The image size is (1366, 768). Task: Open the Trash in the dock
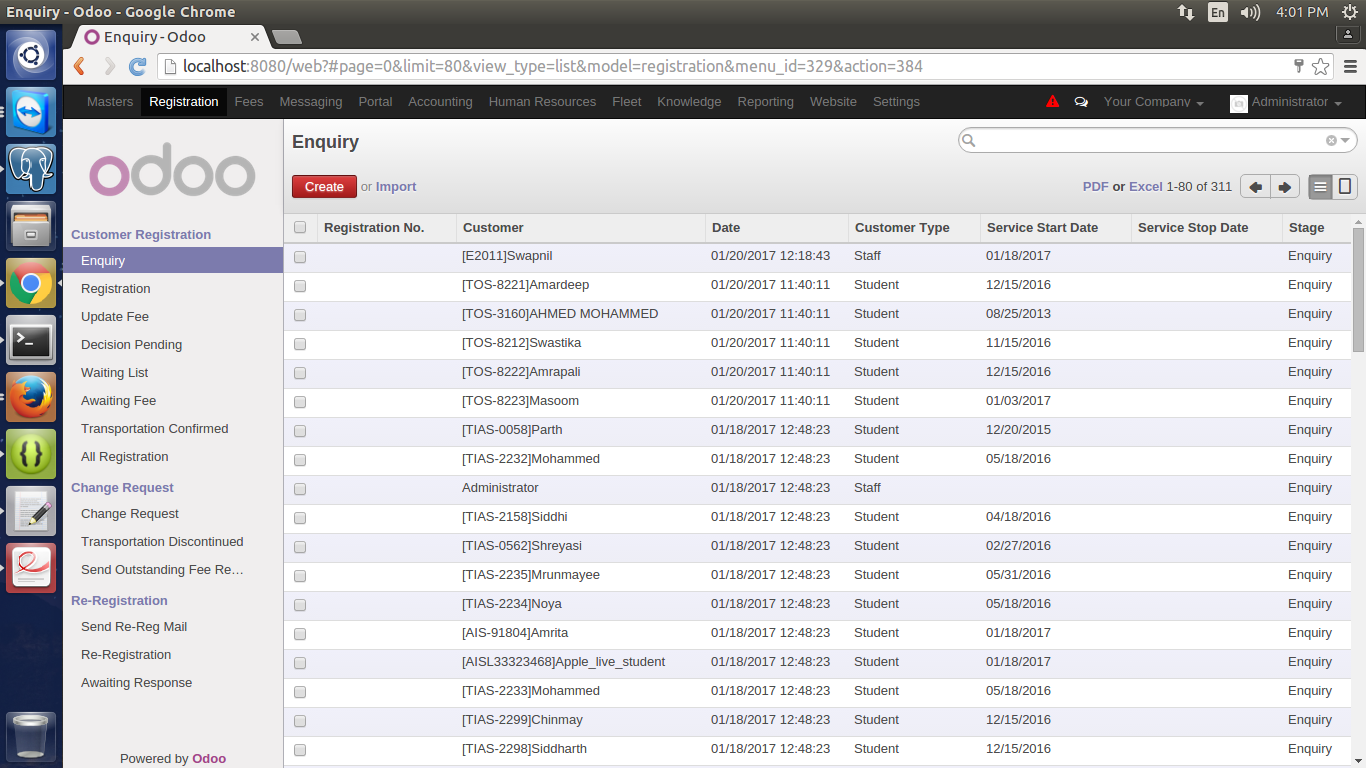point(31,737)
